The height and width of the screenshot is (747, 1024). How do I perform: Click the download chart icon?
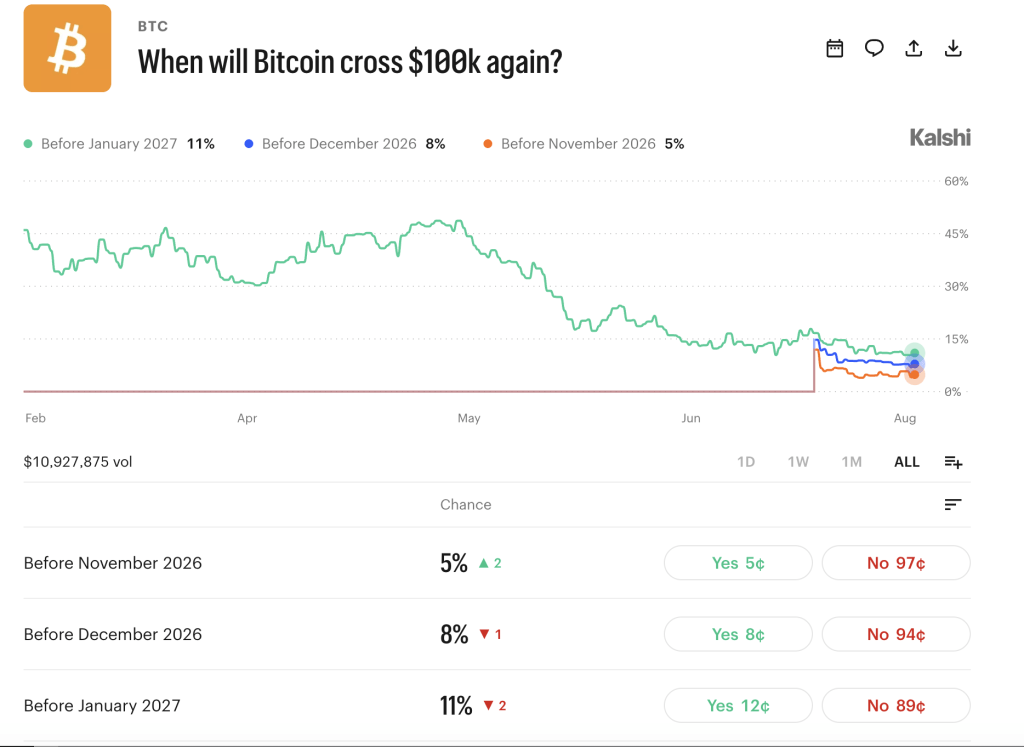(953, 48)
